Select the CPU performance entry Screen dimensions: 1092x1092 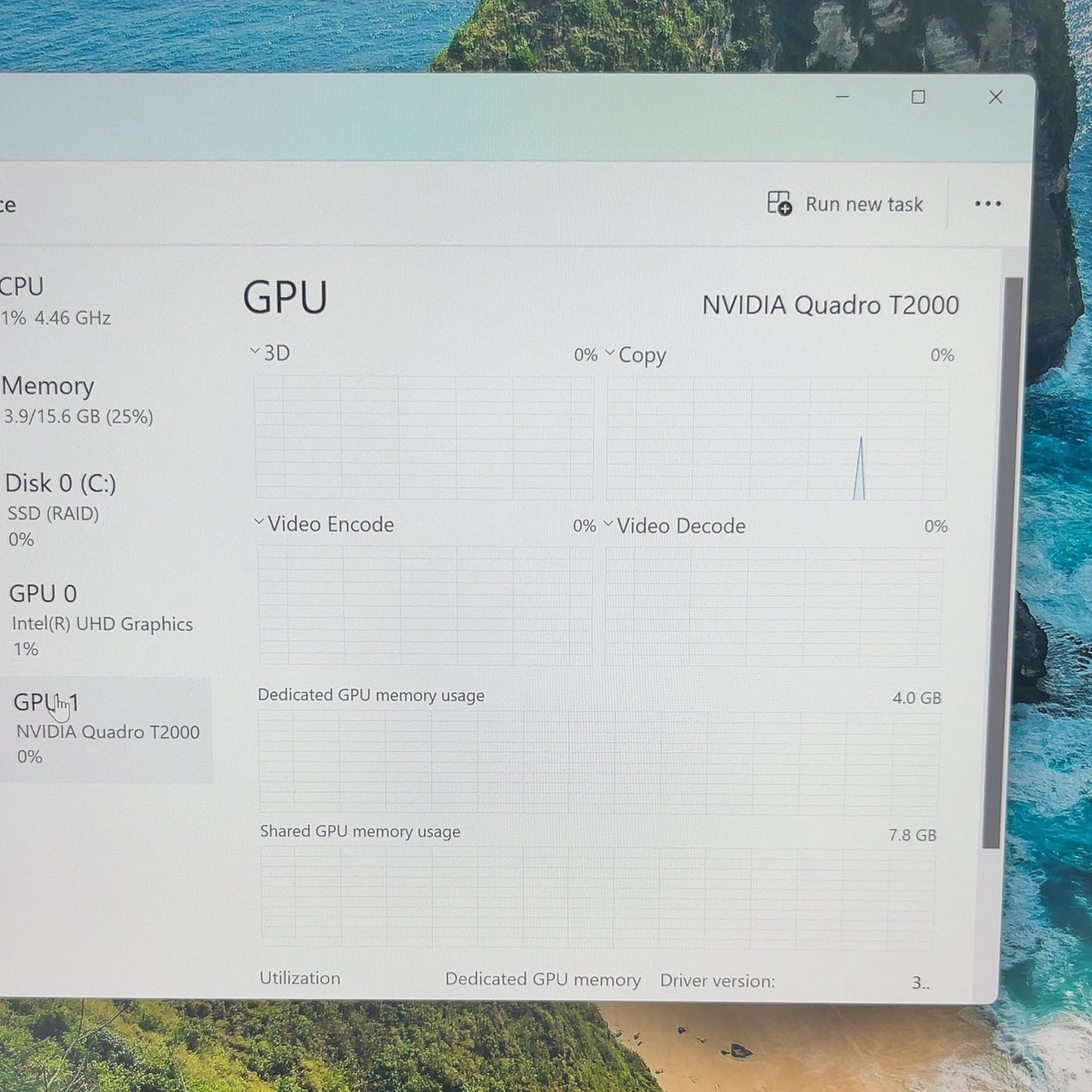[x=57, y=301]
